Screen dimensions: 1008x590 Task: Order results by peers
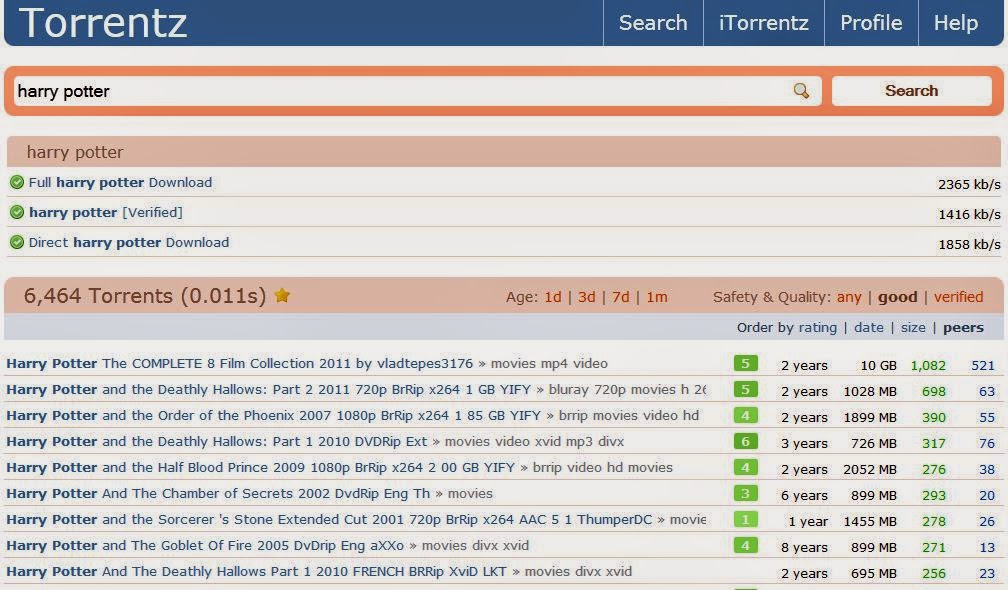pos(963,328)
